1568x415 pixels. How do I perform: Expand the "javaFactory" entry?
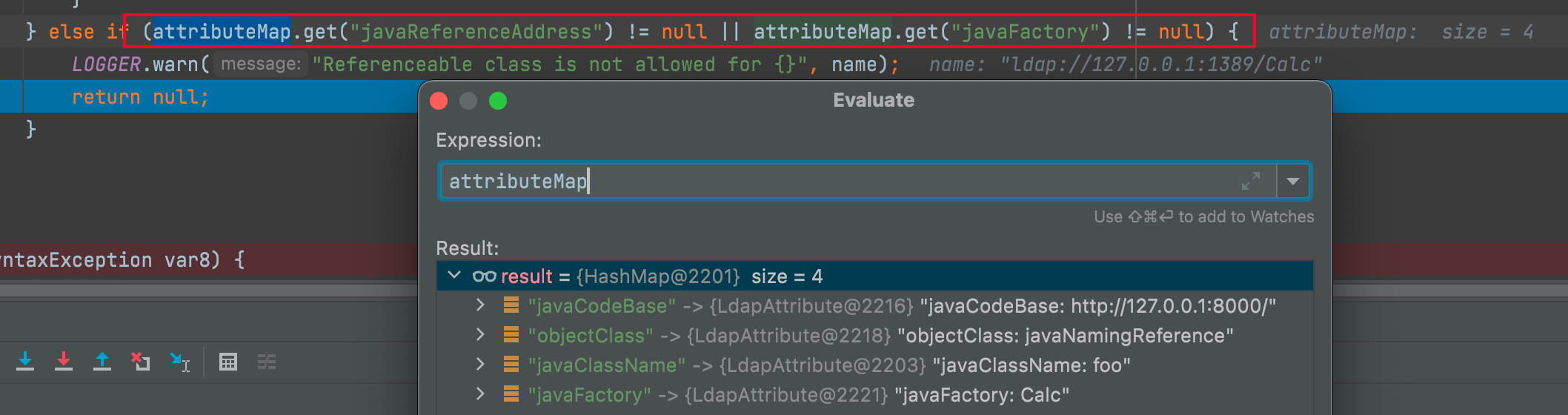pos(480,394)
